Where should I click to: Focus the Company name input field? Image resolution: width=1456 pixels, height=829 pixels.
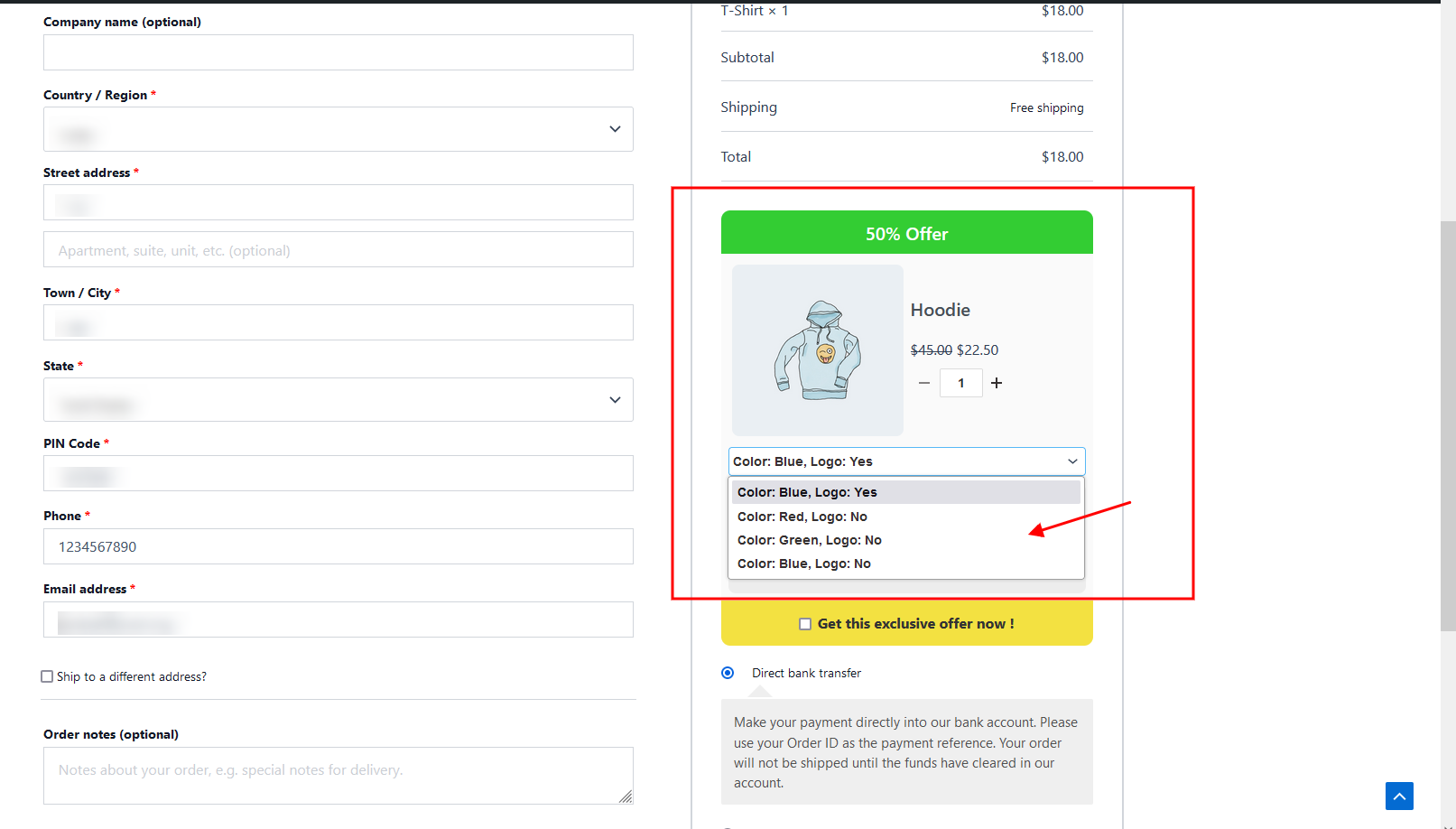[x=338, y=52]
